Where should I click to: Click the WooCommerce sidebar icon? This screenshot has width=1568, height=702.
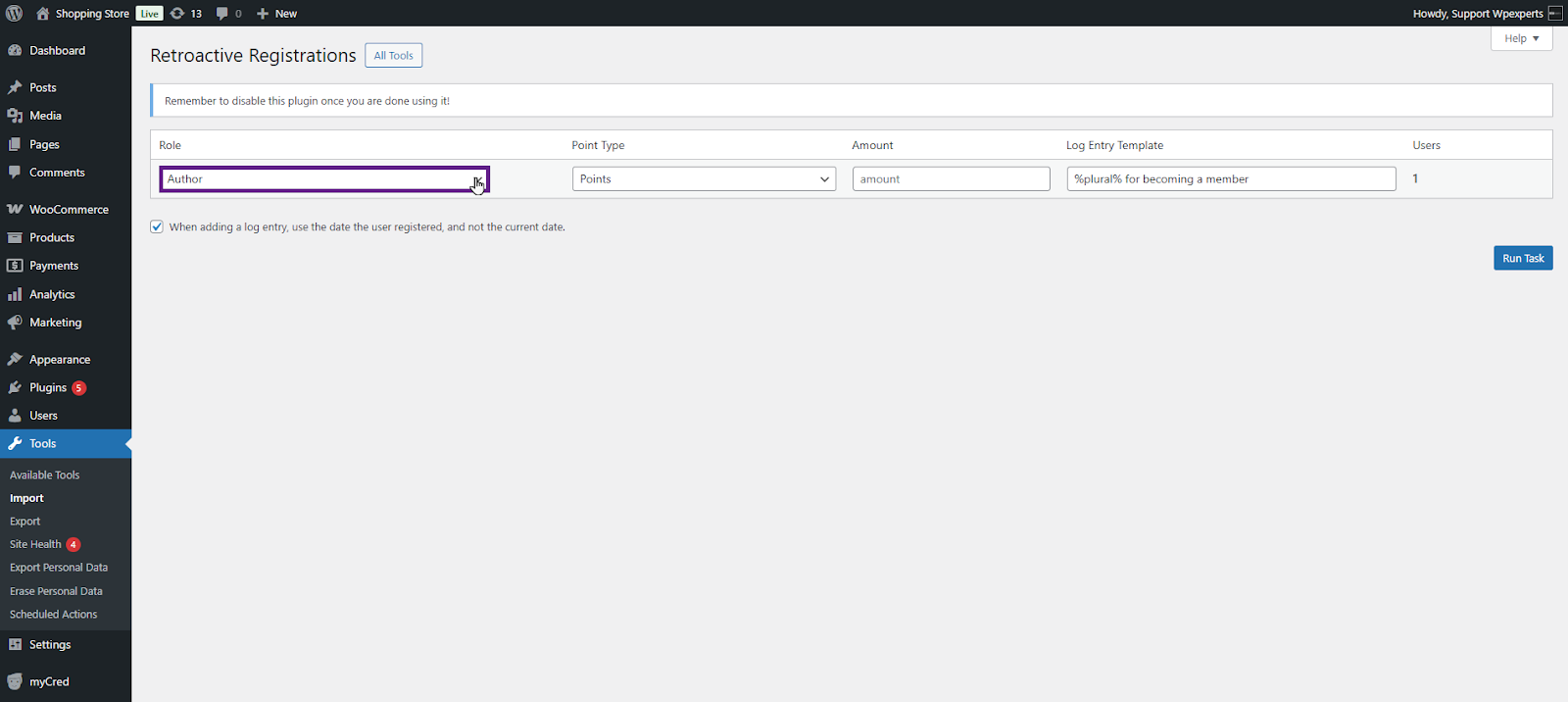tap(15, 210)
